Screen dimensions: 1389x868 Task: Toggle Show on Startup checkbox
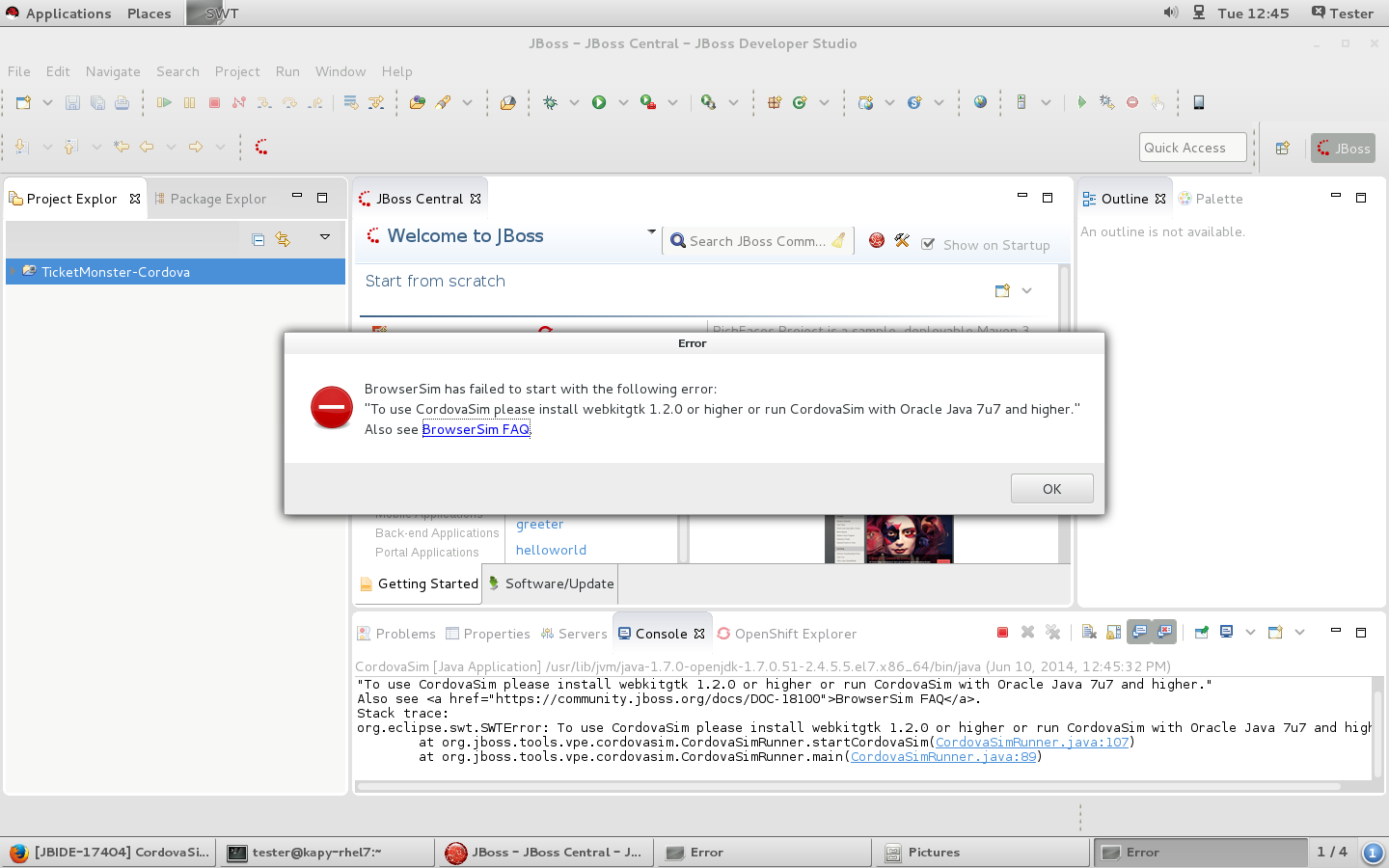tap(928, 244)
